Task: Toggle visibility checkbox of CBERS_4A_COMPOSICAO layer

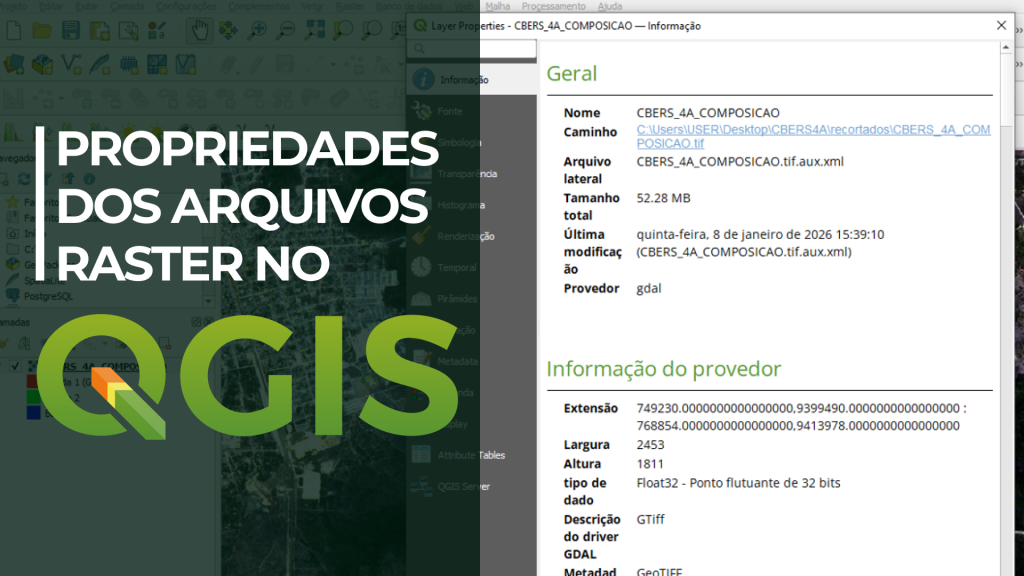Action: coord(15,367)
